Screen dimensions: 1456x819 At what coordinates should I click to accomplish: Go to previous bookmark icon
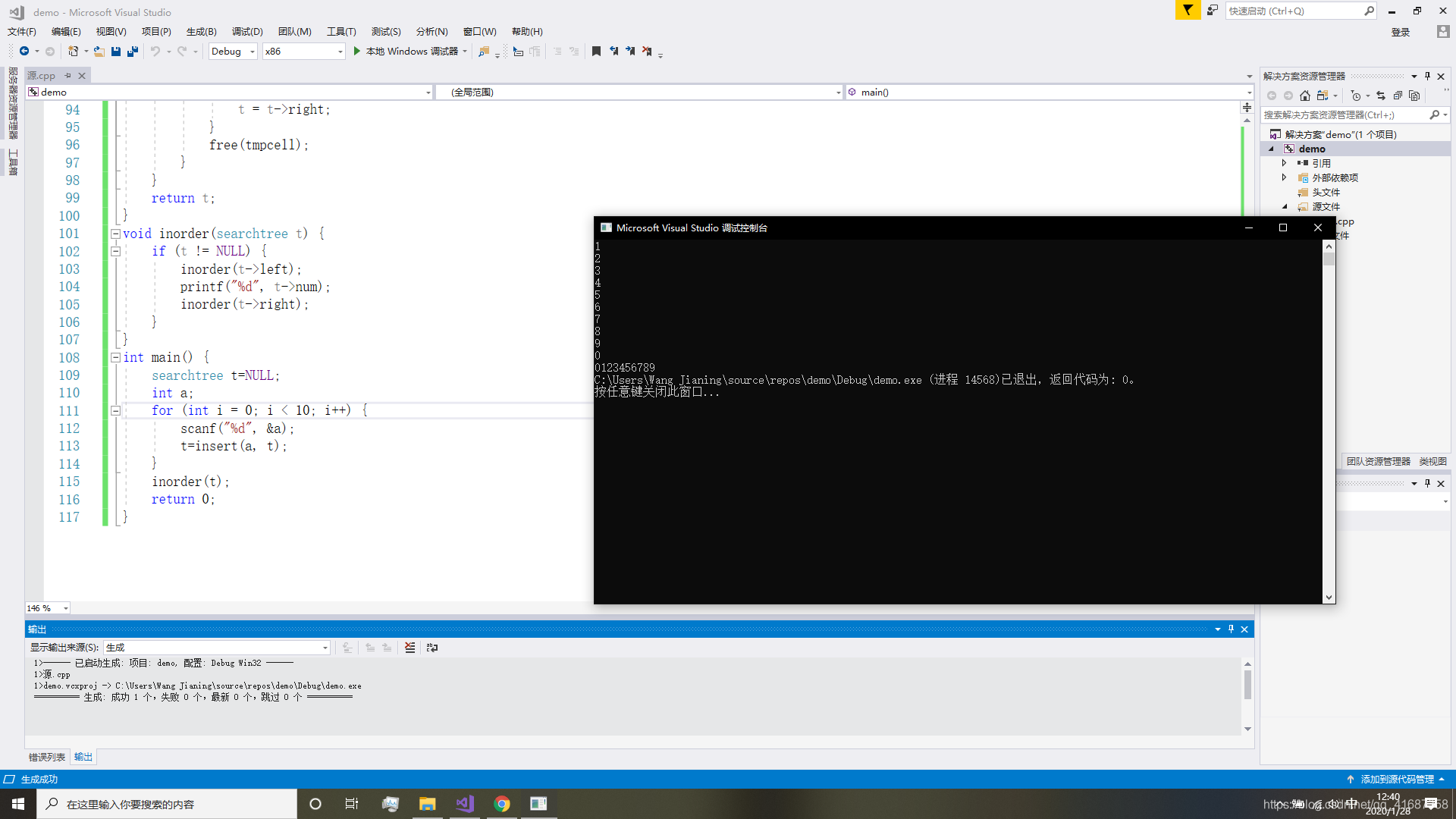[613, 51]
